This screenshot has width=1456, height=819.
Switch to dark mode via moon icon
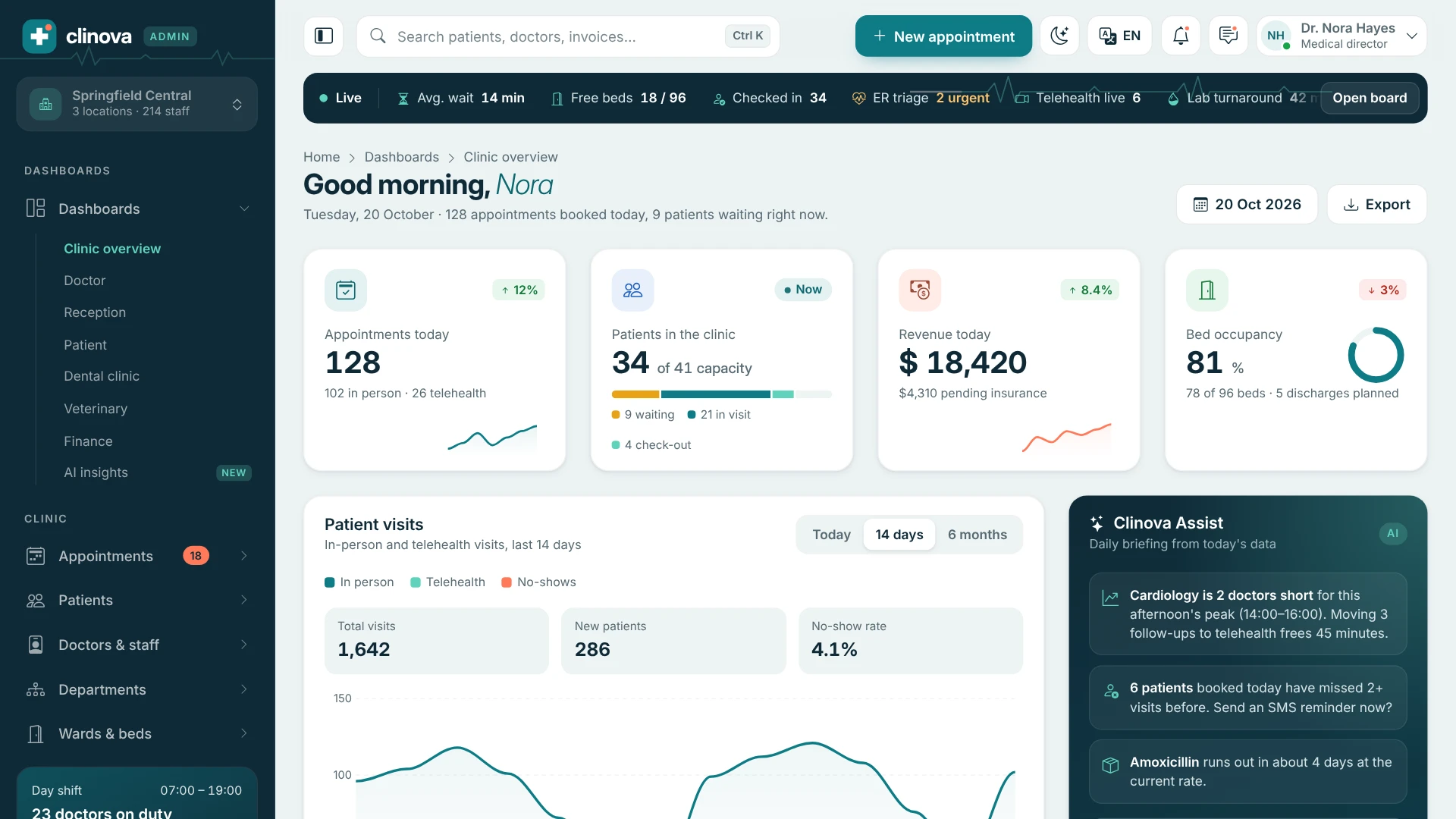pos(1059,36)
